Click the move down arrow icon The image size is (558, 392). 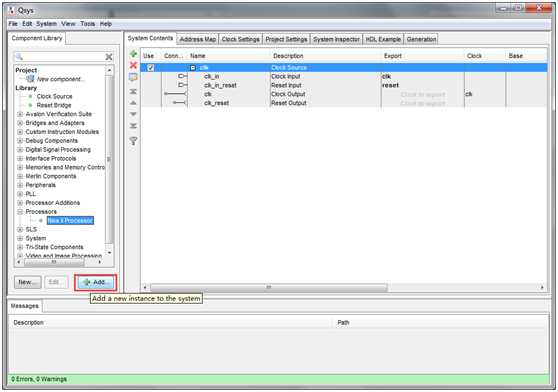pyautogui.click(x=133, y=114)
